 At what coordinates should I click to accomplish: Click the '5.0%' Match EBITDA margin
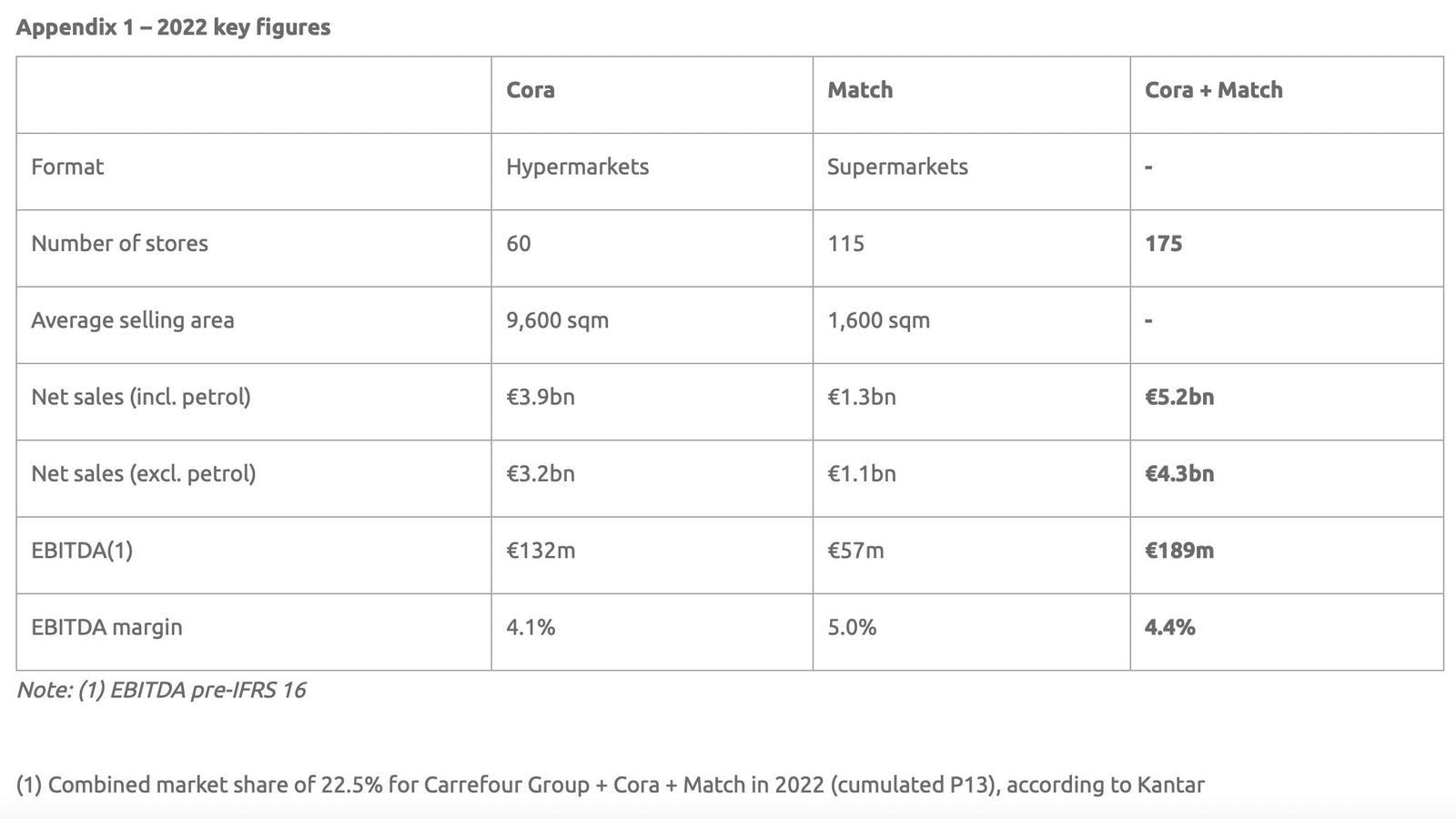click(x=852, y=627)
